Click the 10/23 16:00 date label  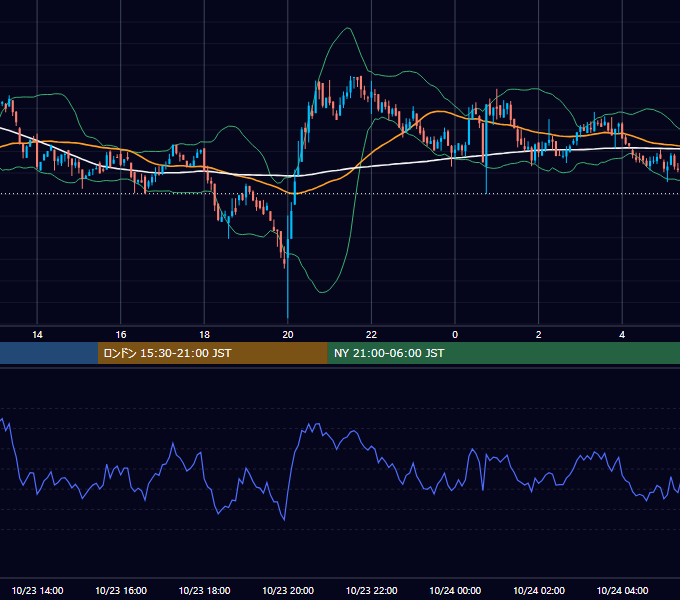click(x=121, y=590)
